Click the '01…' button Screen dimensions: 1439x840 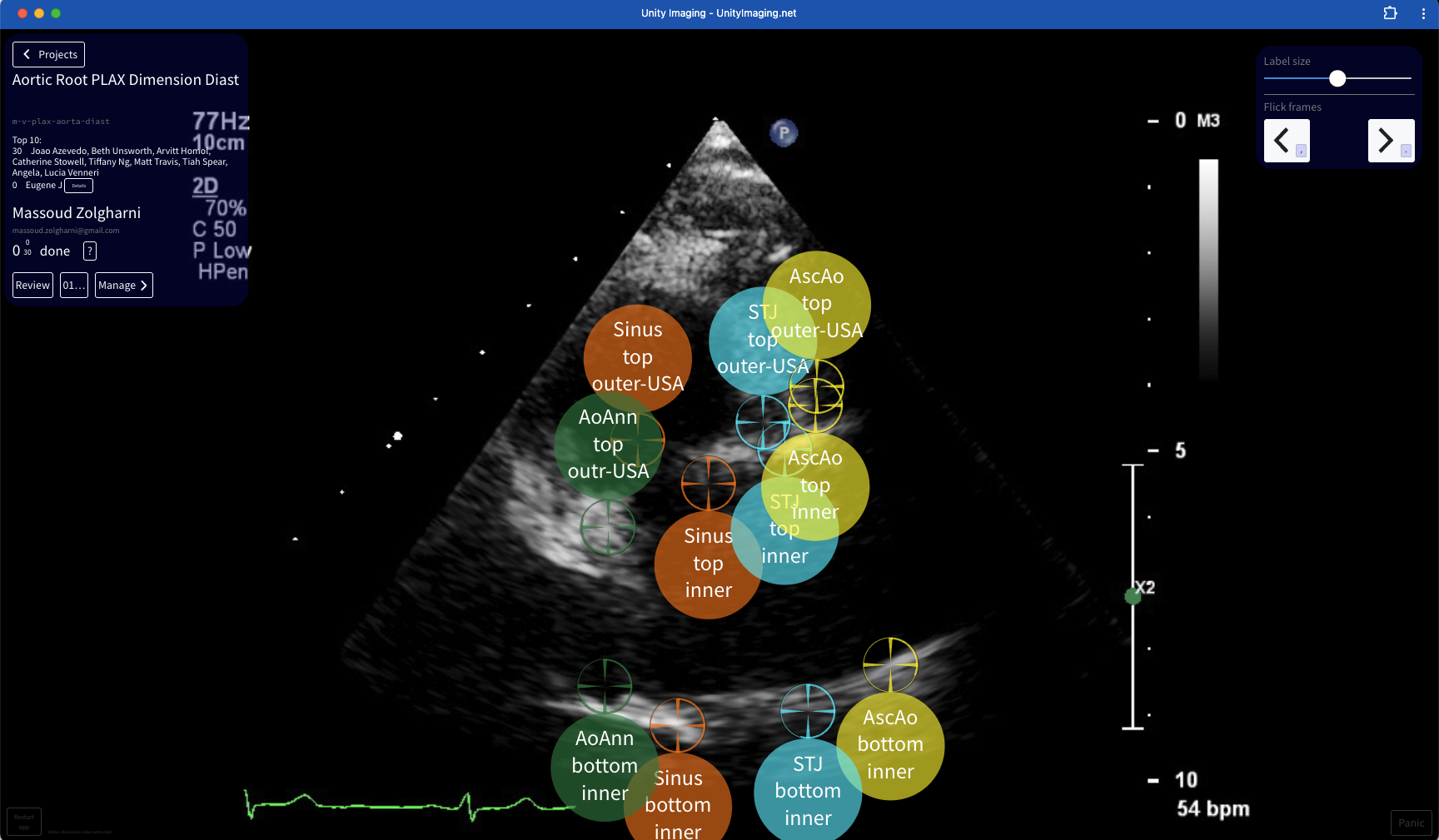click(x=74, y=285)
